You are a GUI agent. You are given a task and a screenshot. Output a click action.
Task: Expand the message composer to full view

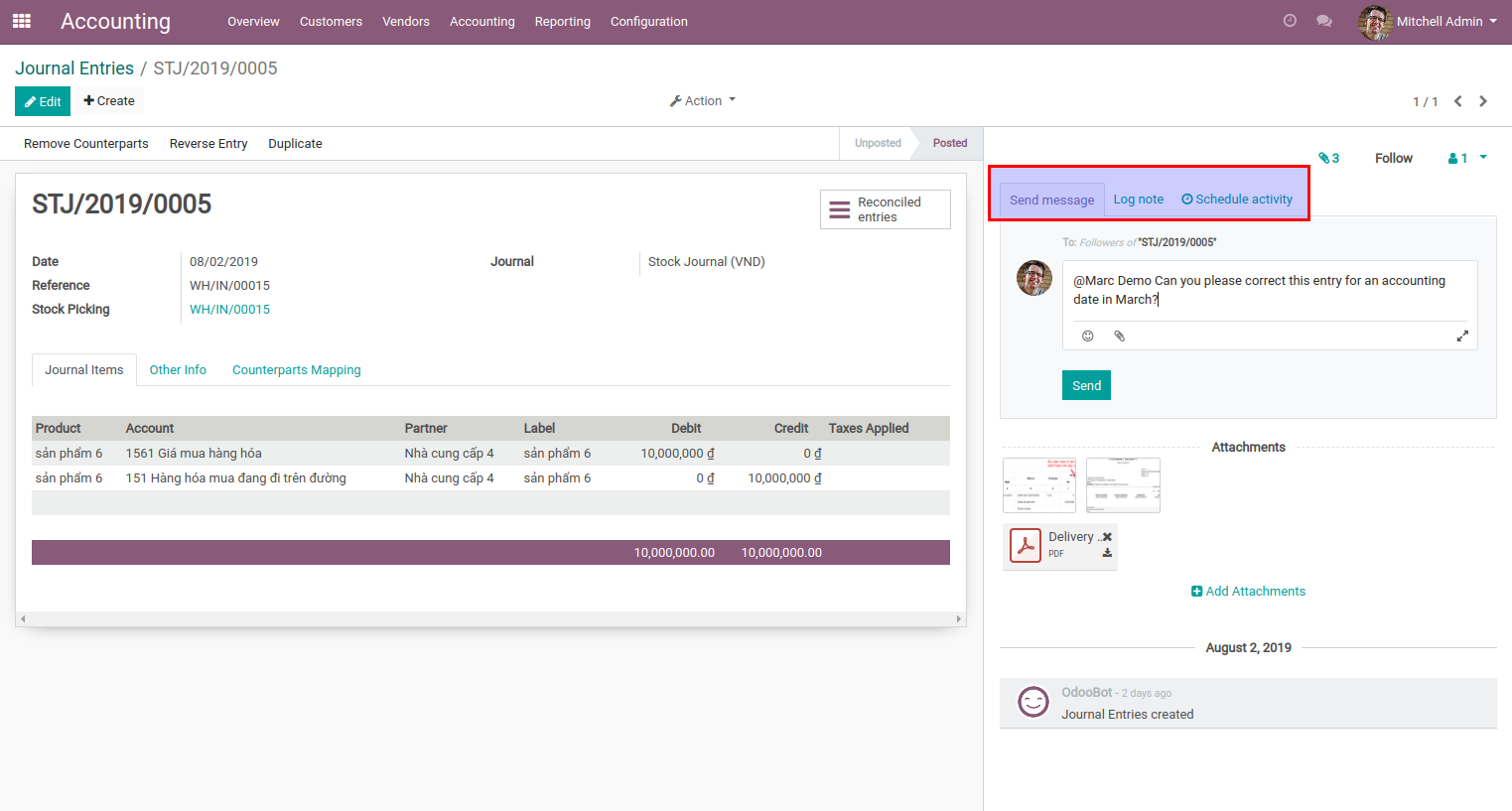(1462, 337)
